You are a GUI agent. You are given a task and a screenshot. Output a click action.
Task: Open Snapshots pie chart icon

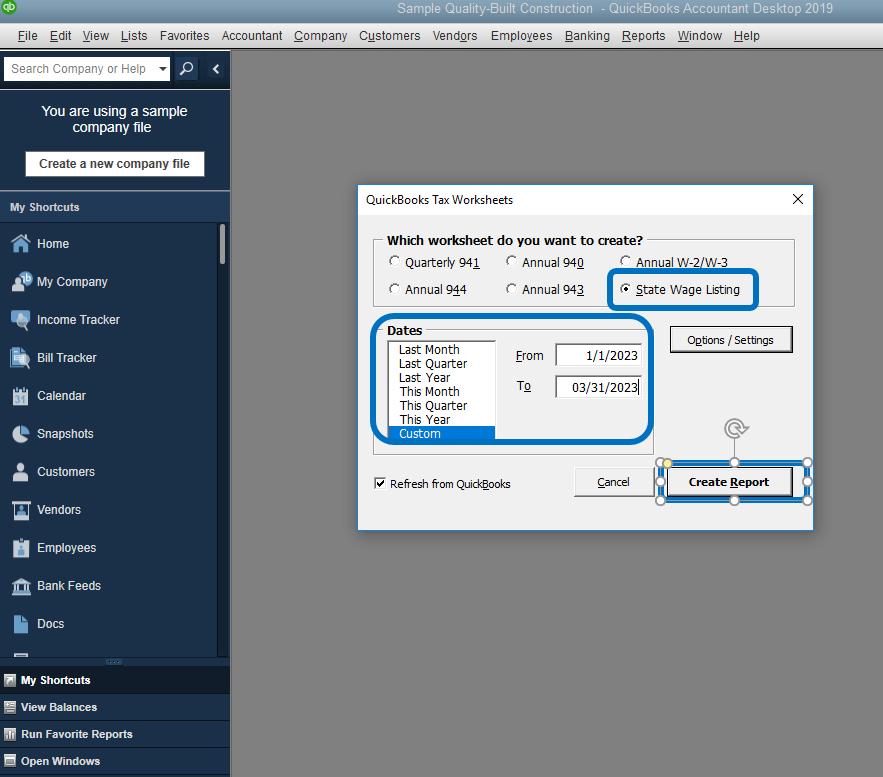(x=21, y=434)
